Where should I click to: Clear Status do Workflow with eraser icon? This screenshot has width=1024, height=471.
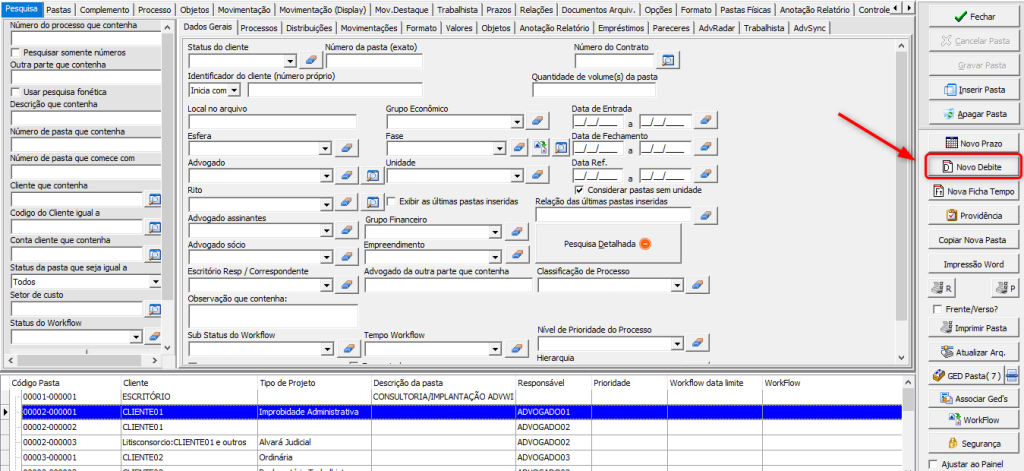[x=154, y=336]
